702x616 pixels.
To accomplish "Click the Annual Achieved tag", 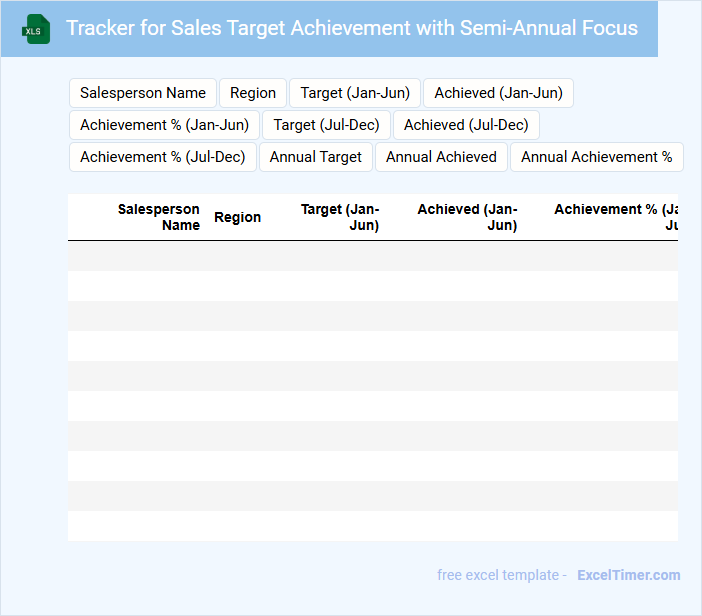I will tap(441, 157).
